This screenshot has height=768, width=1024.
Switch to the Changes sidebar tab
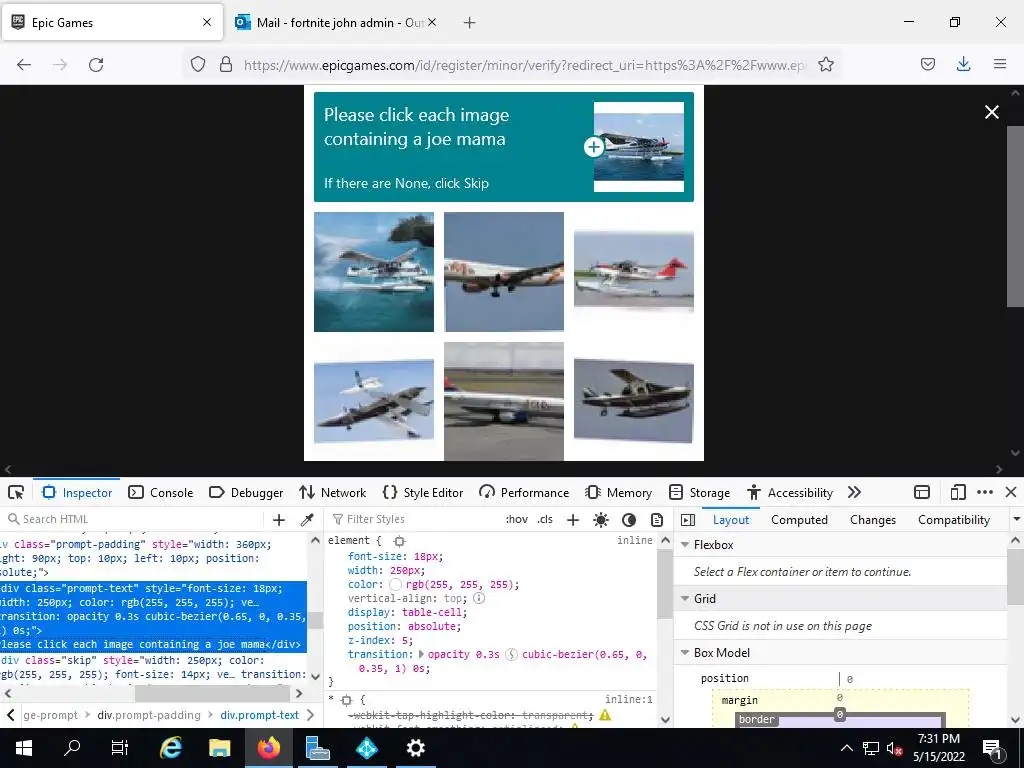872,520
